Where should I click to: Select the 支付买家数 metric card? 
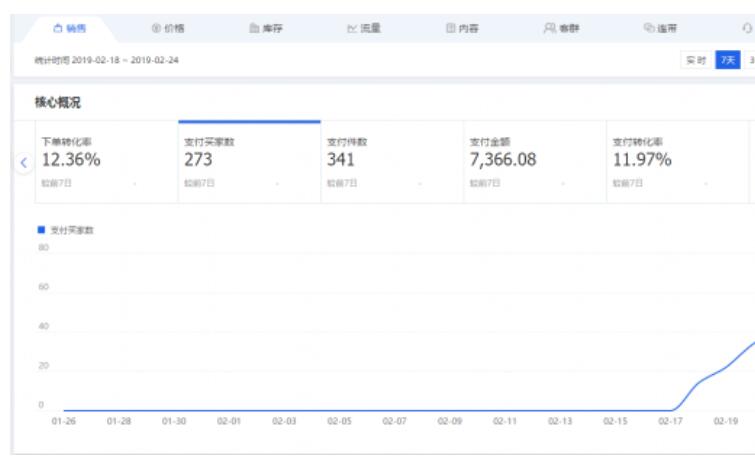(248, 162)
